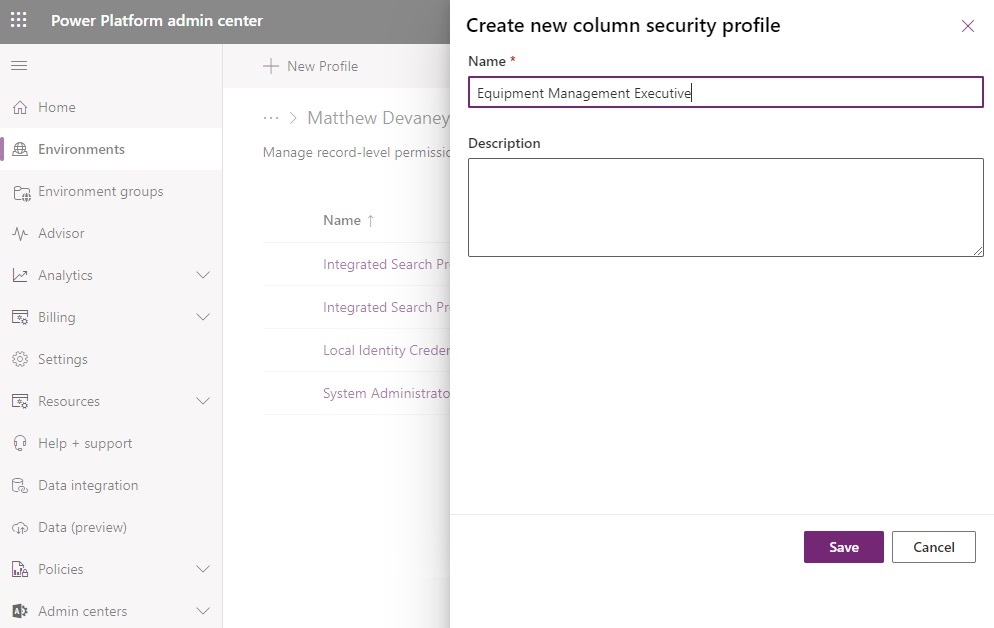Expand the Resources section
Screen dimensions: 994x628
tap(203, 401)
